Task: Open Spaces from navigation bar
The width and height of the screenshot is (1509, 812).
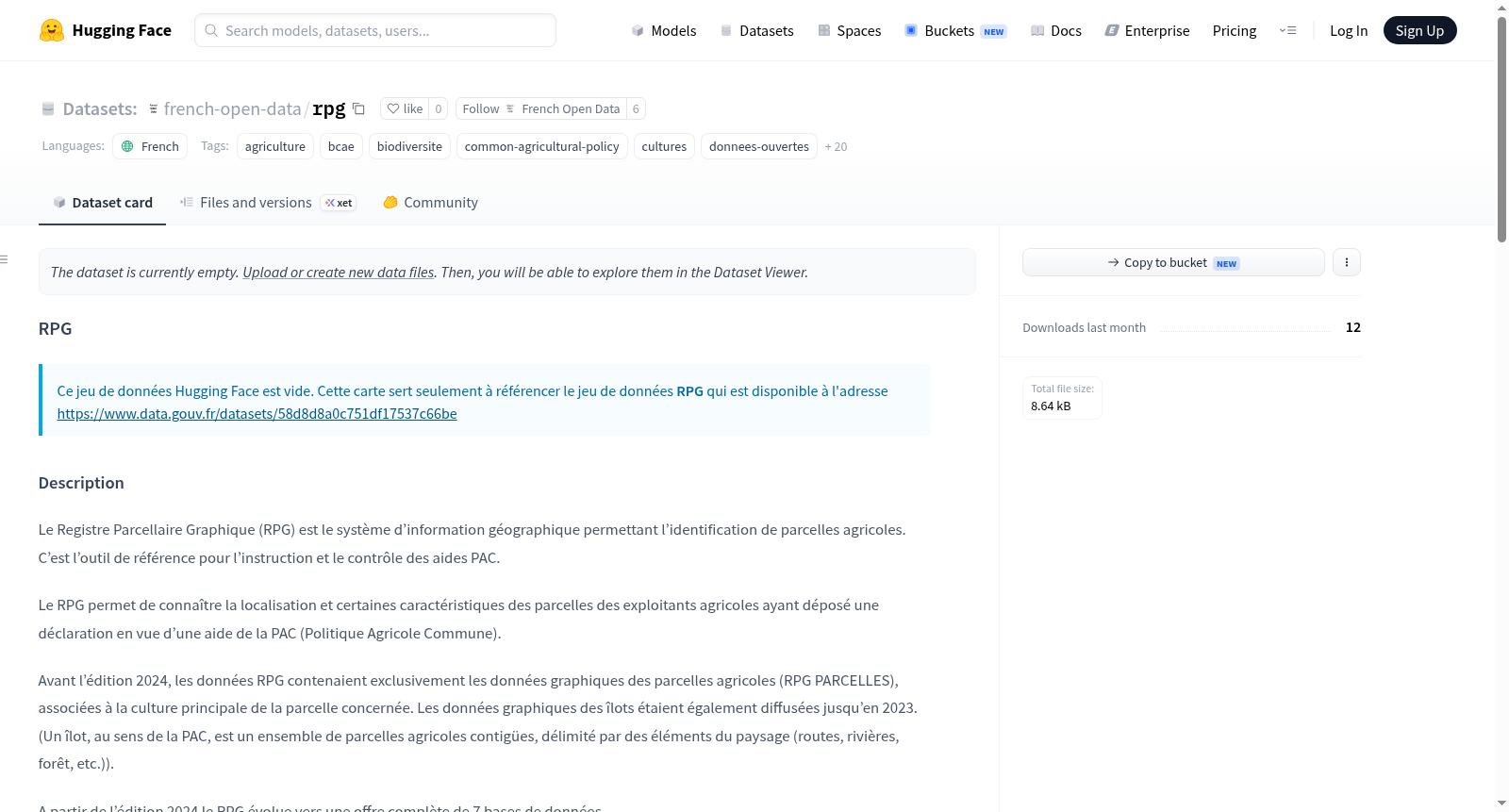Action: 849,30
